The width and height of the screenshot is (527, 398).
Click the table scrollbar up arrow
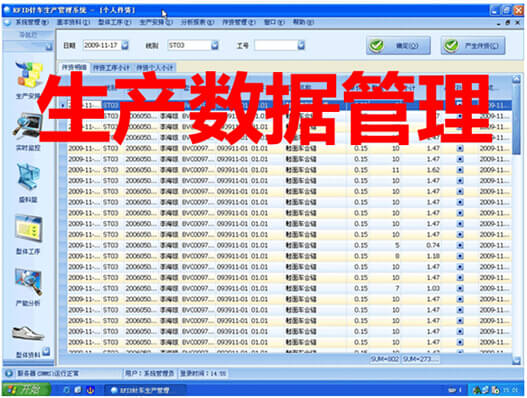click(516, 79)
